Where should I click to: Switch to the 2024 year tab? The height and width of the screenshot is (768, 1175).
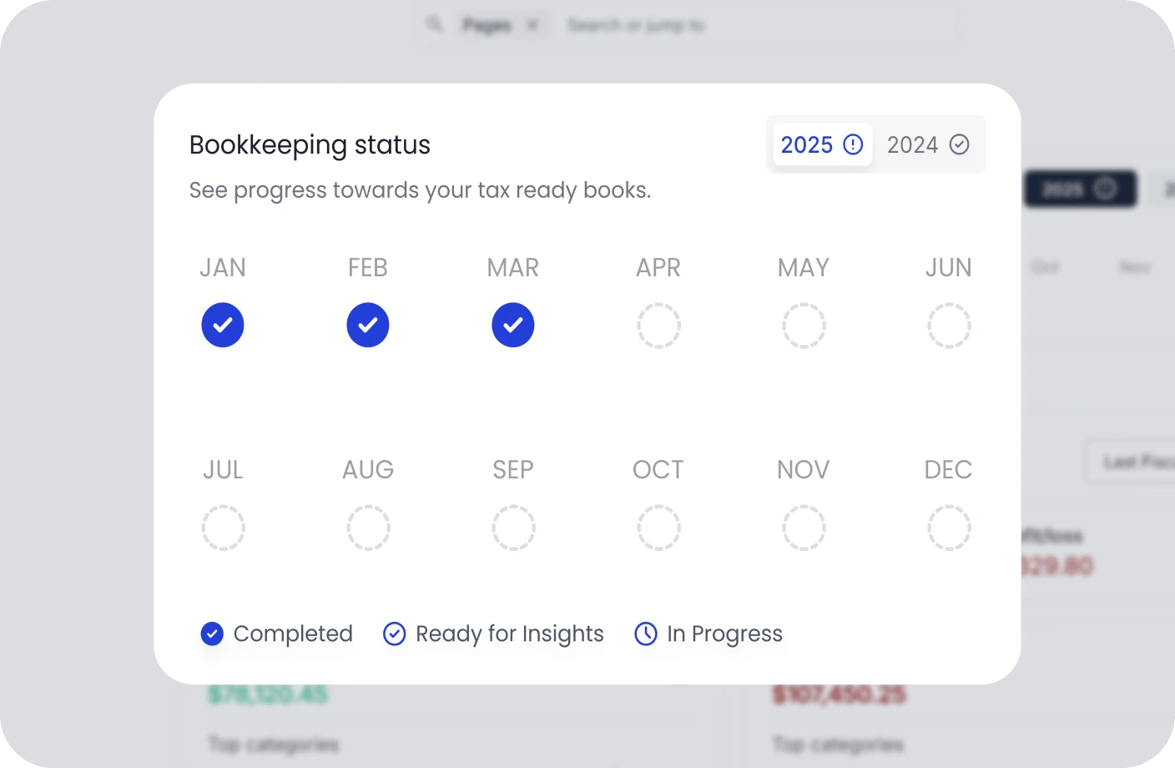click(x=928, y=145)
